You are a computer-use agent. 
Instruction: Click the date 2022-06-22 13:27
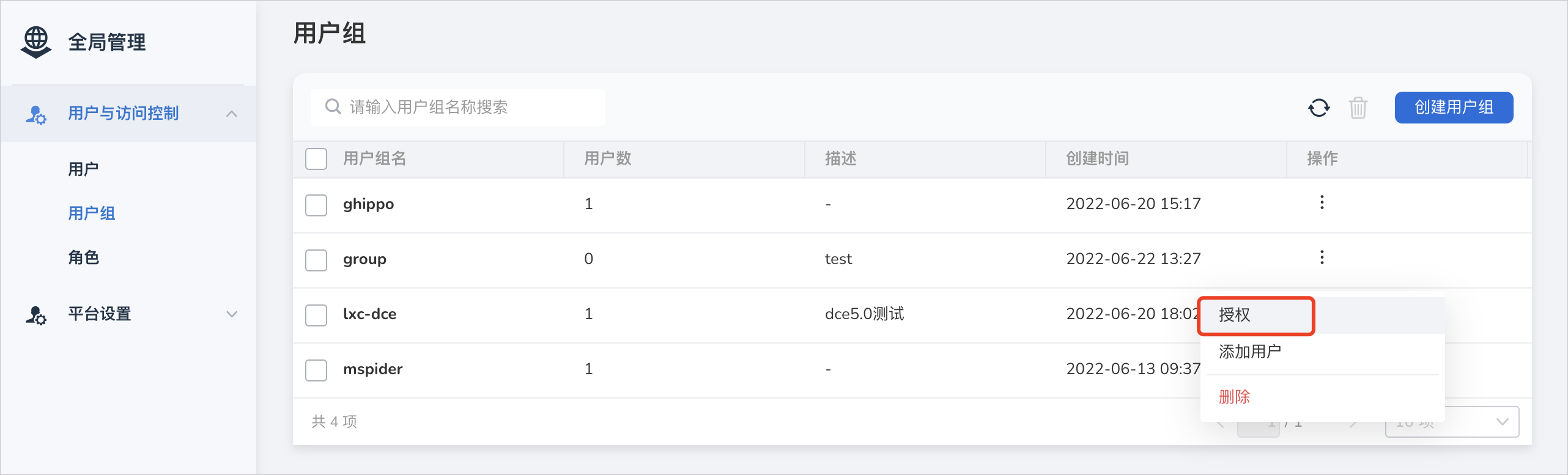click(x=1133, y=259)
